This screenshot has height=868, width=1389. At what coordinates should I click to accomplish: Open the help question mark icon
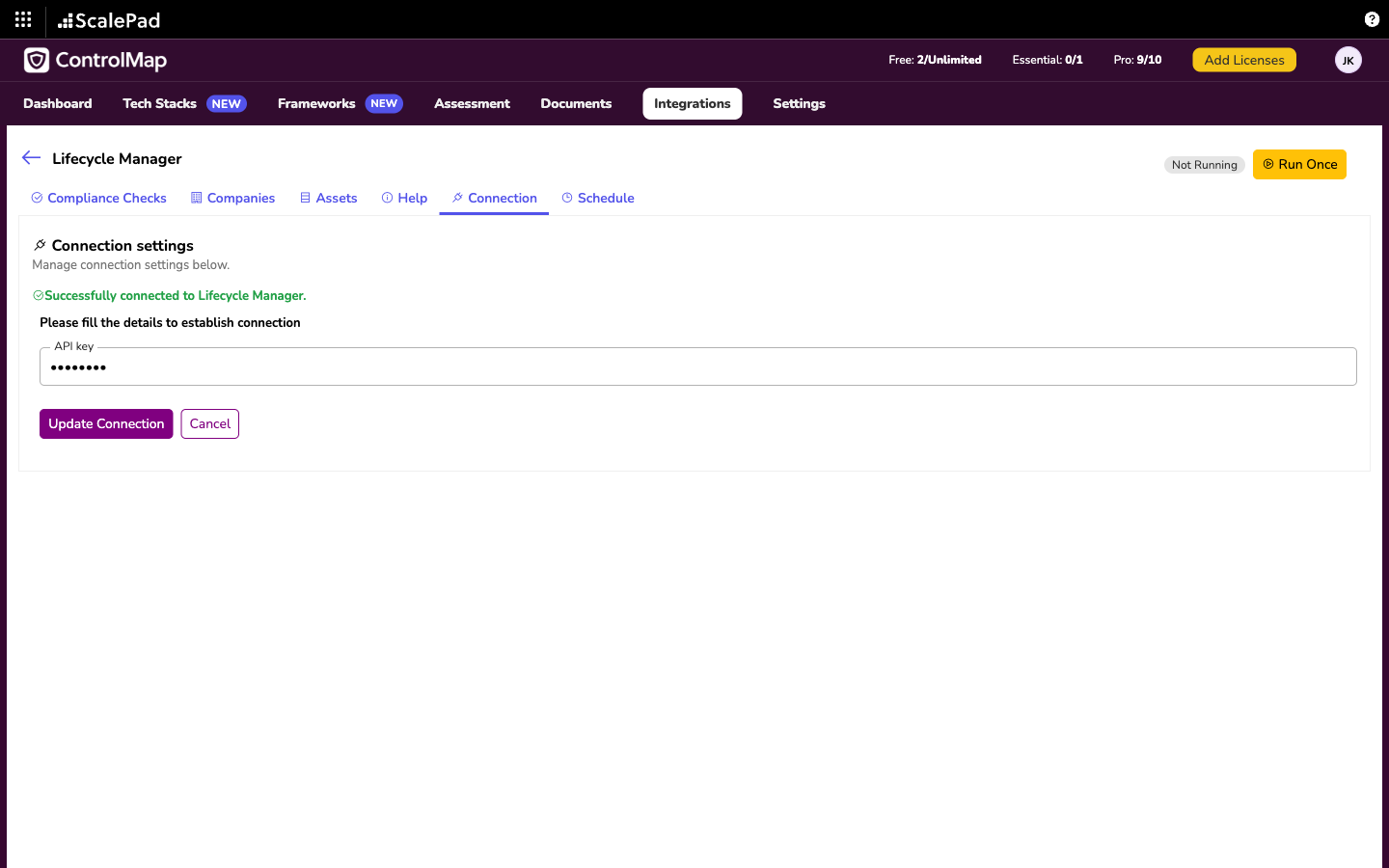(1372, 19)
